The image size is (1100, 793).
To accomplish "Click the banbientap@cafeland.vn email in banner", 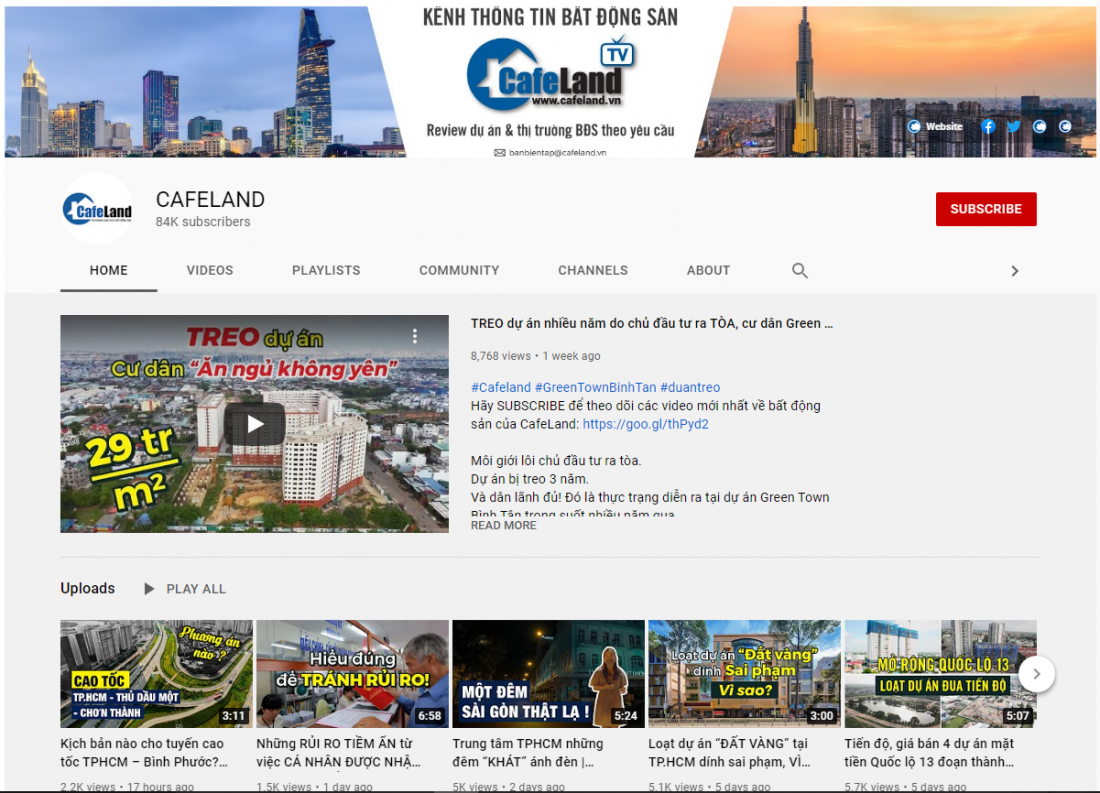I will pyautogui.click(x=551, y=152).
